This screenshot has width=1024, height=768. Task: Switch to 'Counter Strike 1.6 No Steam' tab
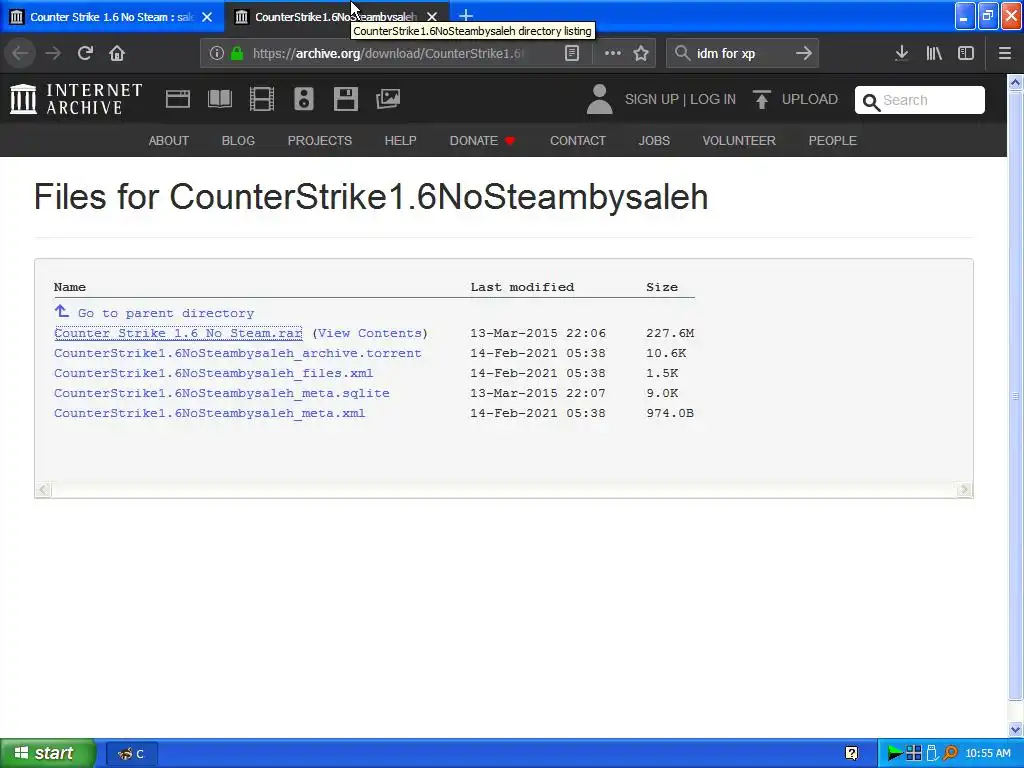click(112, 17)
